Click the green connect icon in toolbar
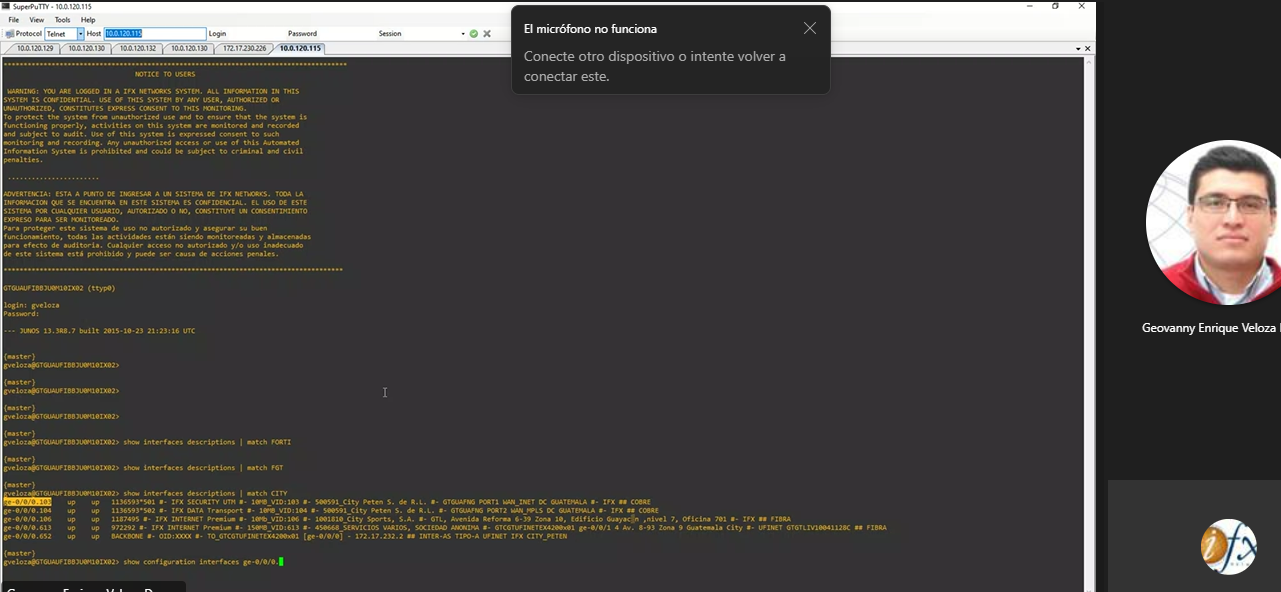This screenshot has height=592, width=1281. (474, 34)
